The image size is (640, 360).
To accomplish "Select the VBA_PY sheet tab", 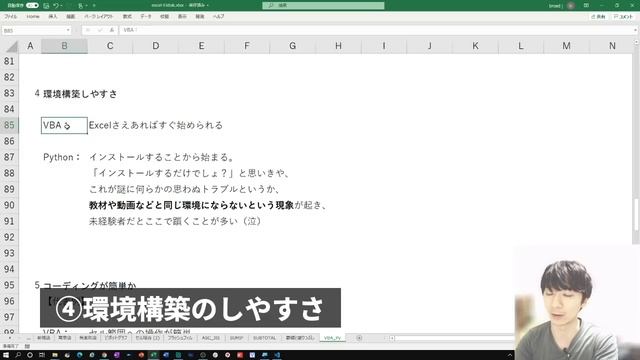I will coord(332,338).
